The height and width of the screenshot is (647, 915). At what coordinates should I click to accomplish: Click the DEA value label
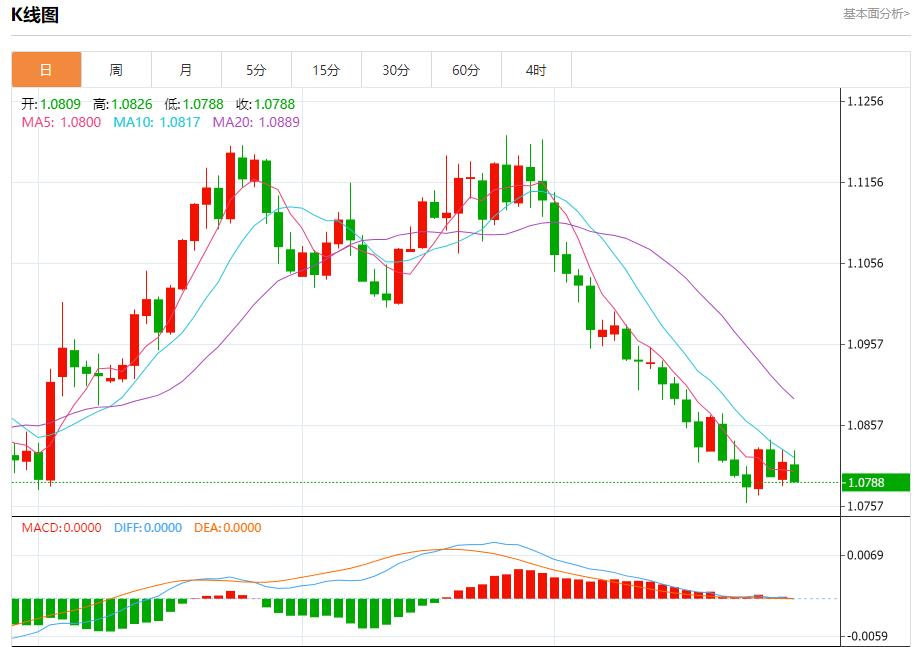pos(227,528)
